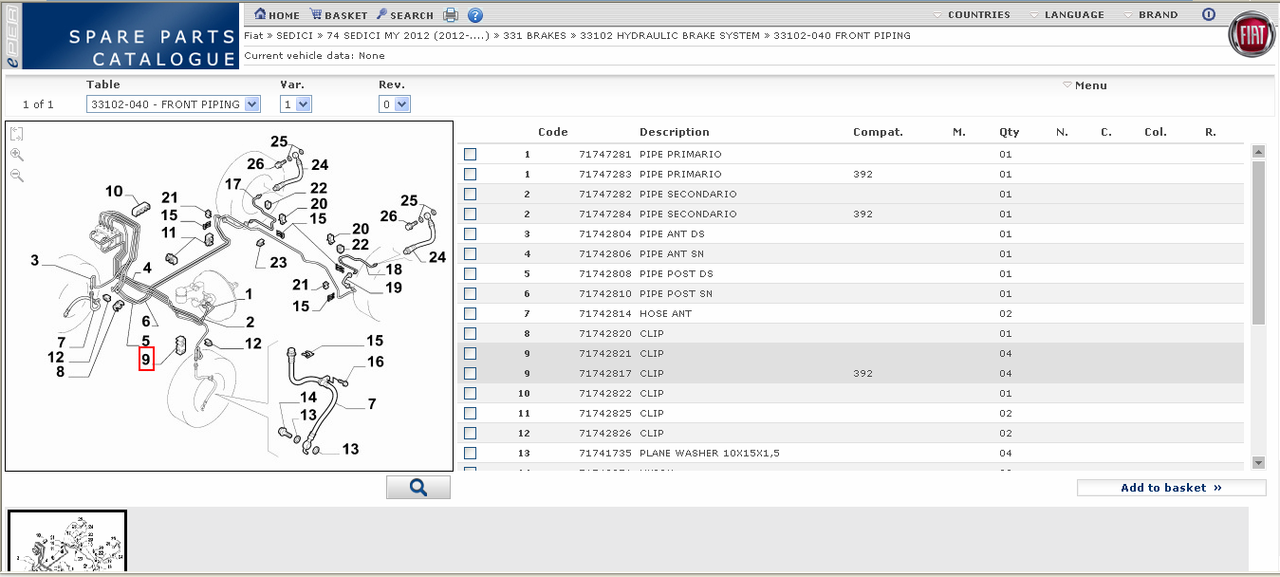Click the info icon beside BRAND

click(x=1208, y=15)
